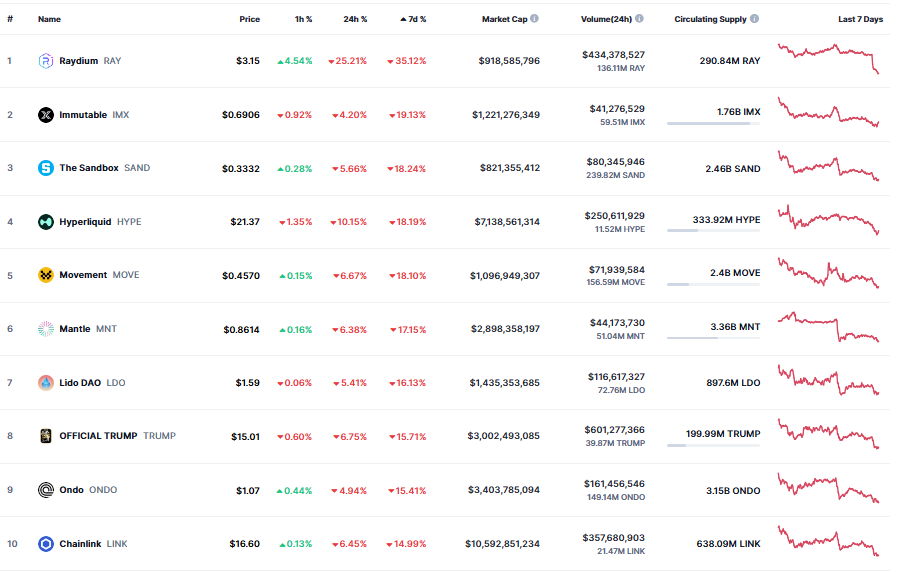Viewport: 900px width, 572px height.
Task: Sort by the Price column header
Action: 250,20
